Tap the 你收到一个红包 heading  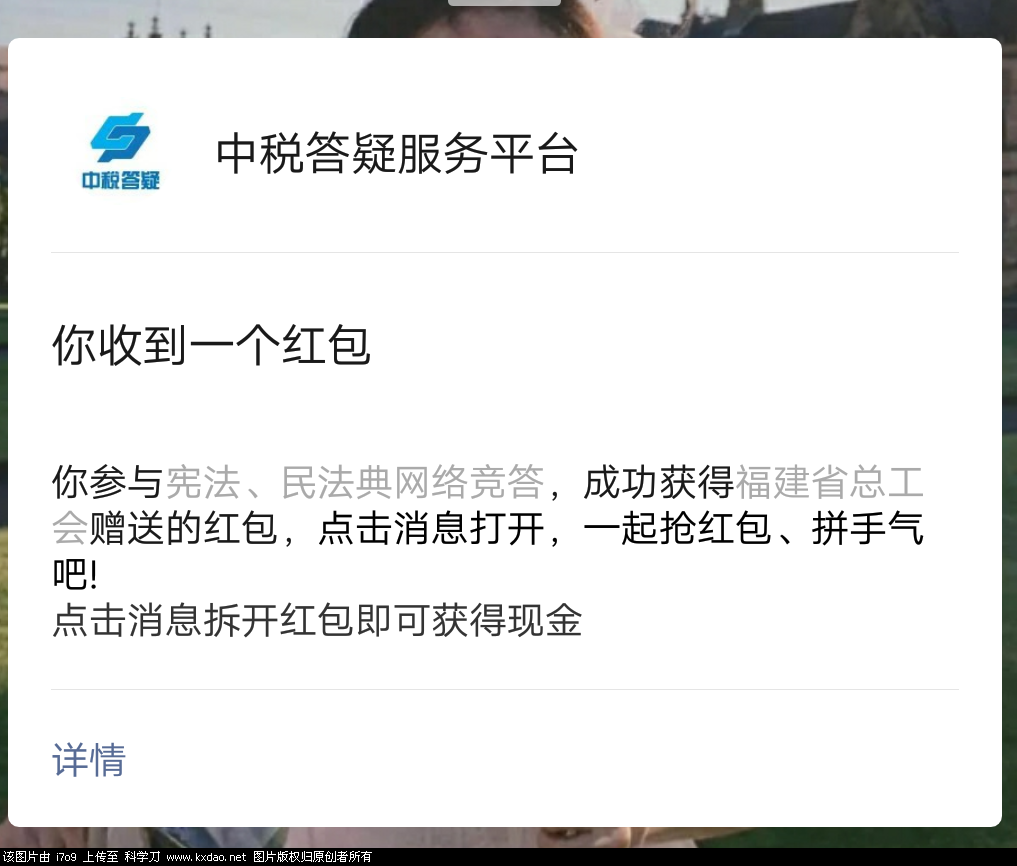click(x=211, y=346)
